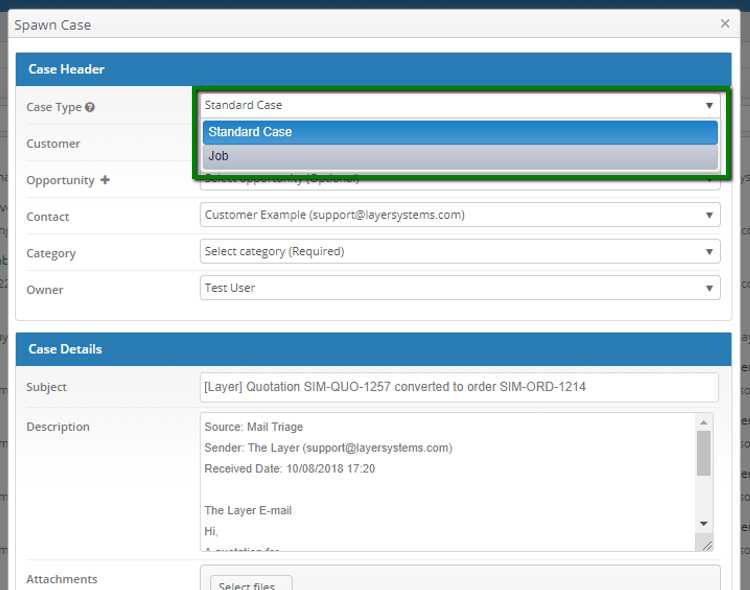Click the Attachments label
Viewport: 750px width, 590px height.
tap(62, 579)
